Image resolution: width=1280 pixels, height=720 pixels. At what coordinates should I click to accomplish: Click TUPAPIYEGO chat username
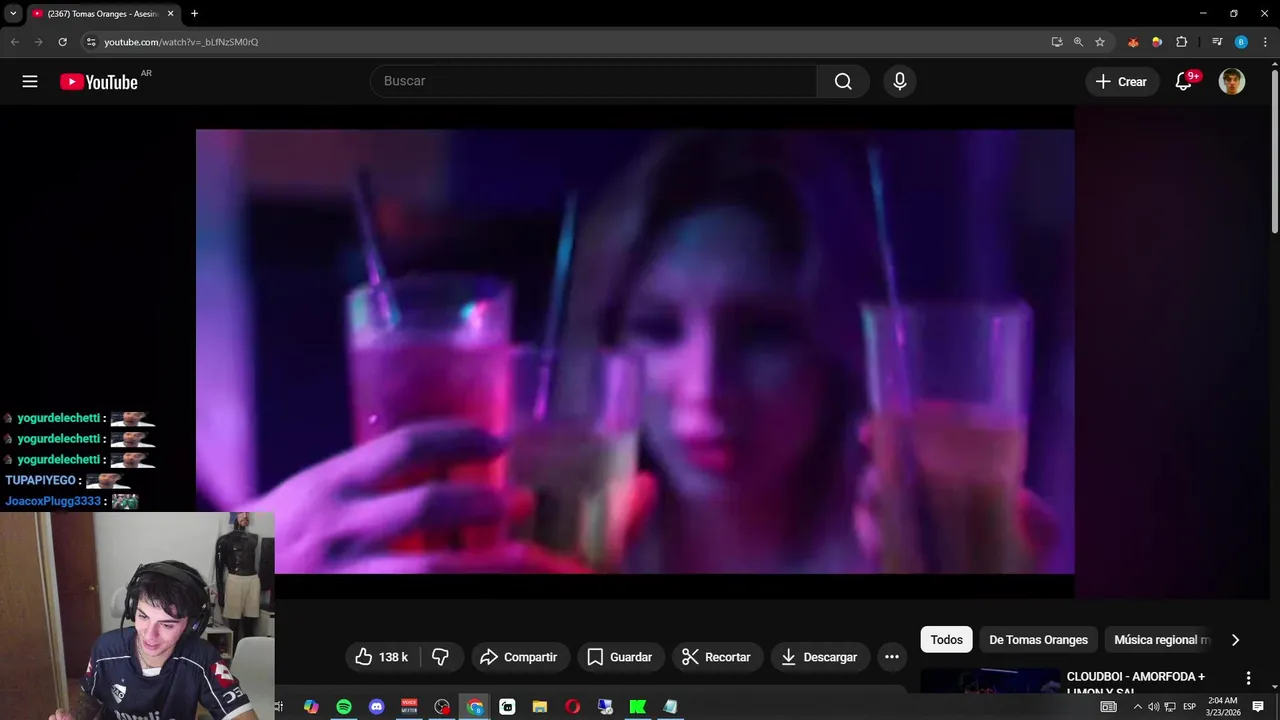[41, 480]
